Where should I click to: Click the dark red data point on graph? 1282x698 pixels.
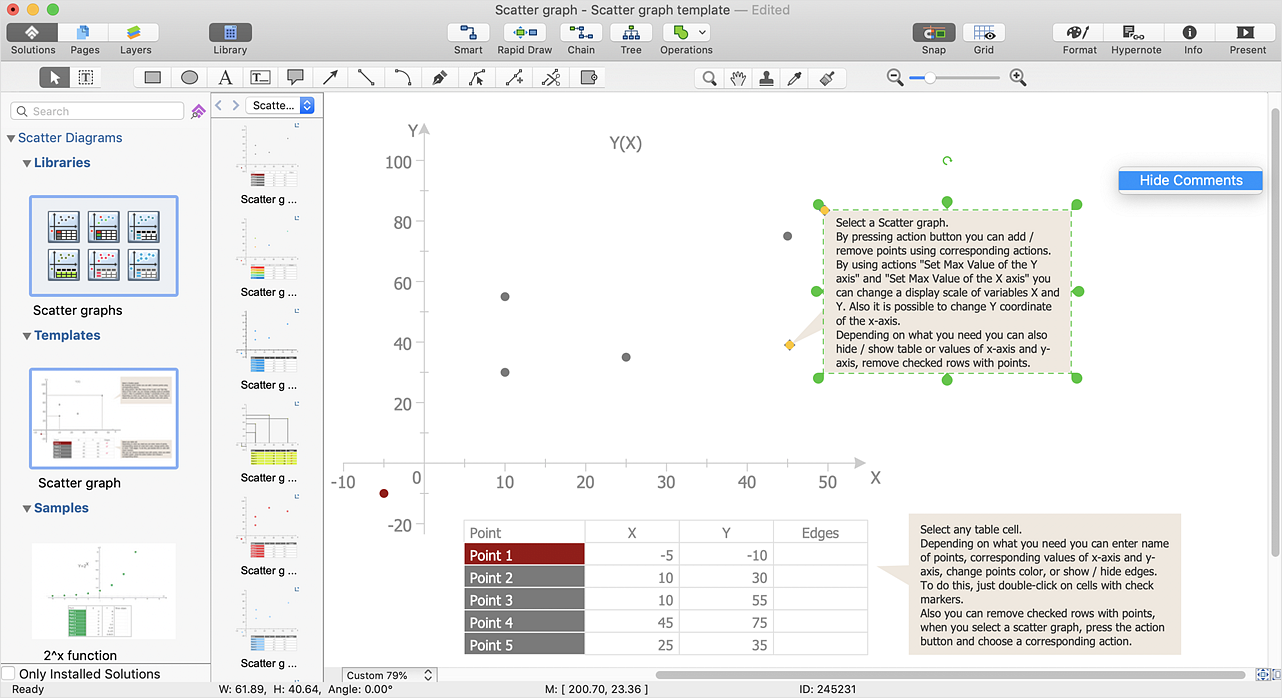384,493
